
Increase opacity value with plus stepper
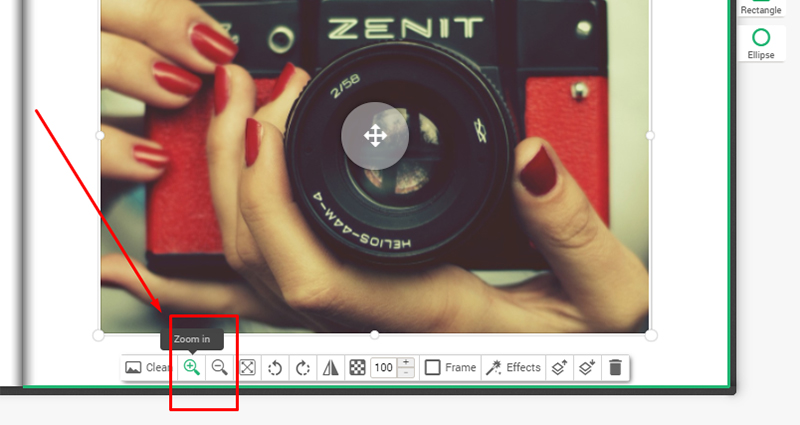pos(406,361)
